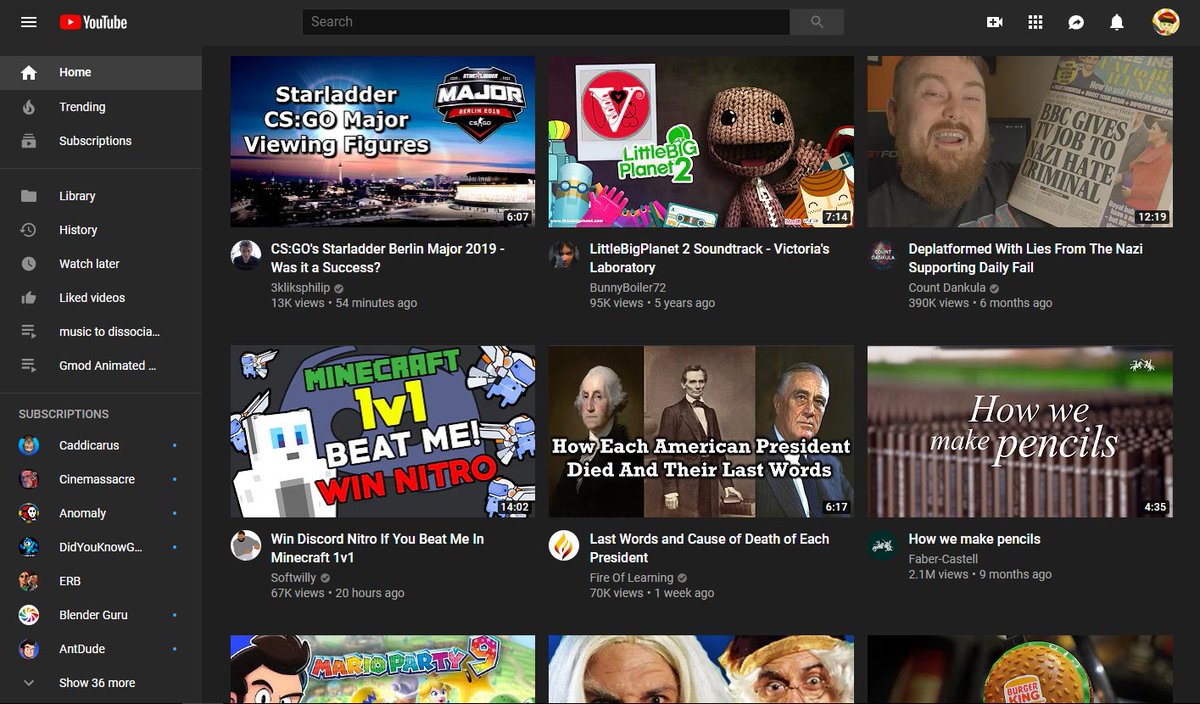
Task: Click the Caddicarus channel avatar
Action: [29, 446]
